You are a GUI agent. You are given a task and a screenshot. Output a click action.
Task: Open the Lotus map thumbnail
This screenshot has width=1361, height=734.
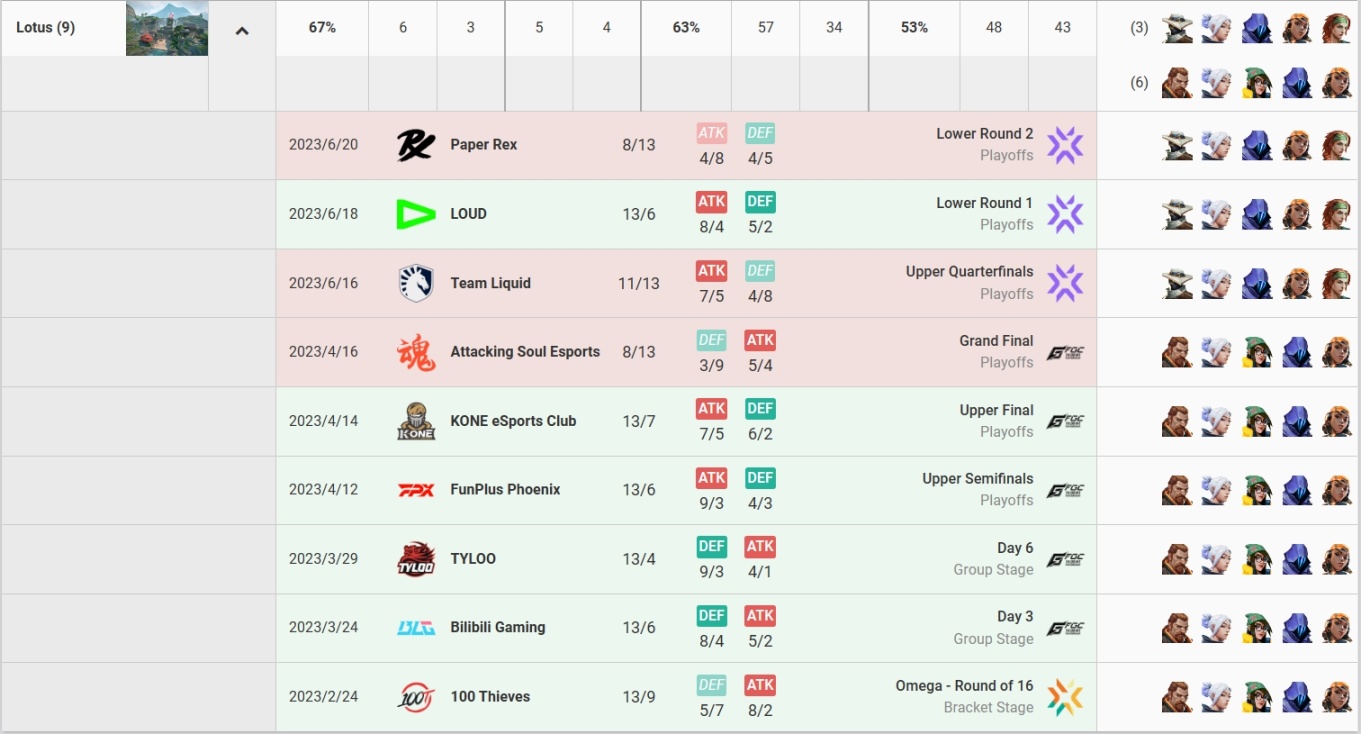click(x=167, y=28)
